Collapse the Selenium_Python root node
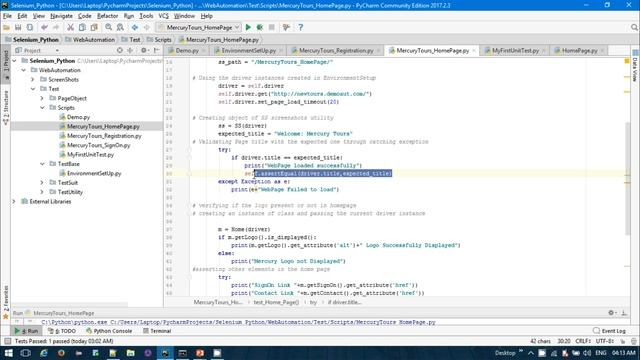Screen dimensions: 640x360 15,60
